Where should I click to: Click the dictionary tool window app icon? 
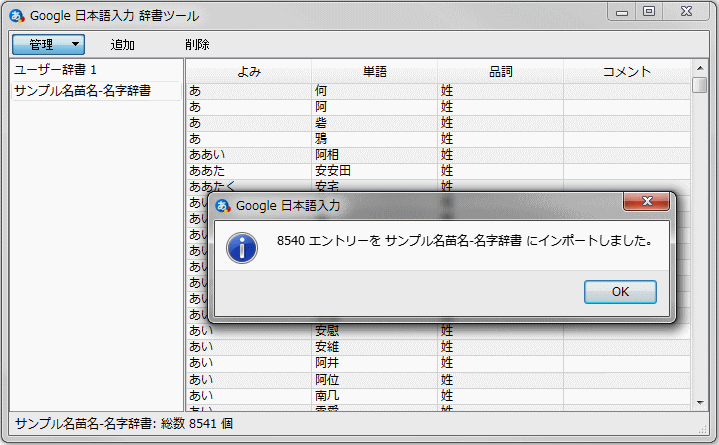(x=17, y=16)
